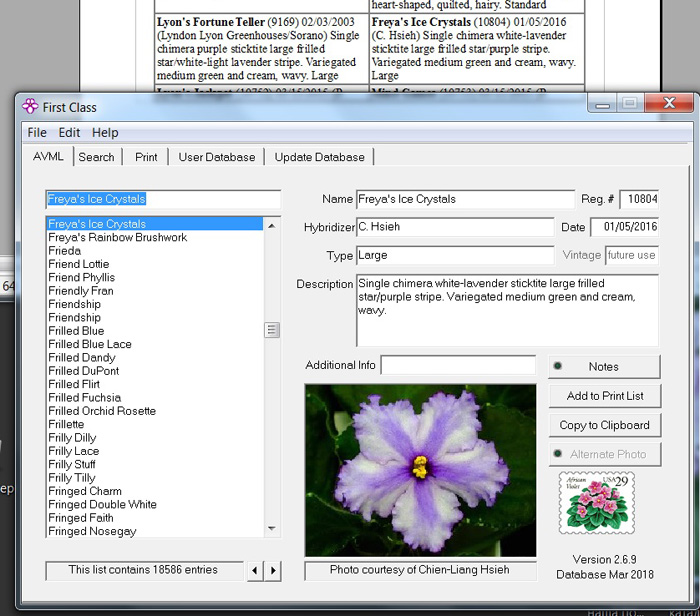Click the Type field showing Large

(x=455, y=255)
